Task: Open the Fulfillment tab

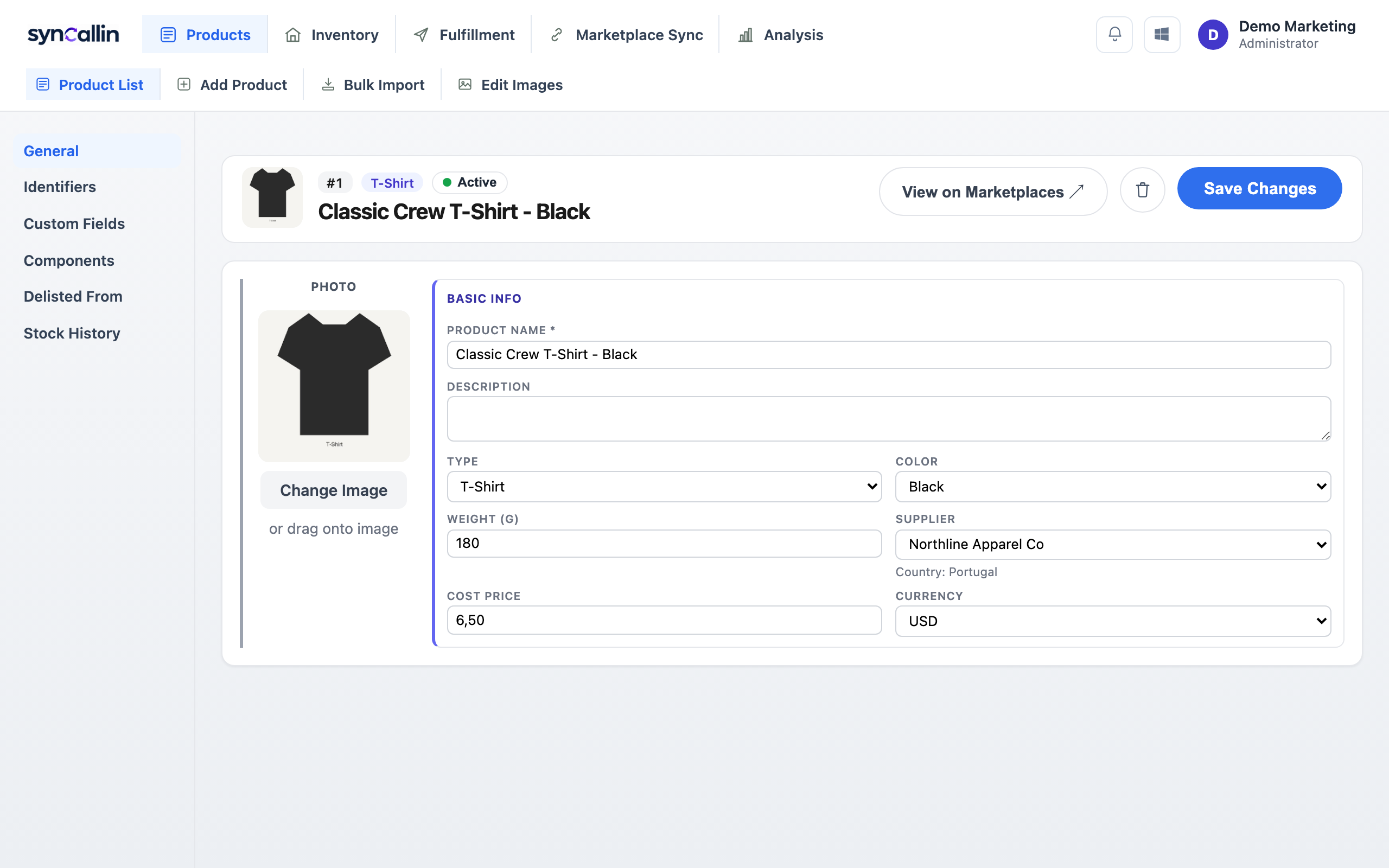Action: (x=464, y=34)
